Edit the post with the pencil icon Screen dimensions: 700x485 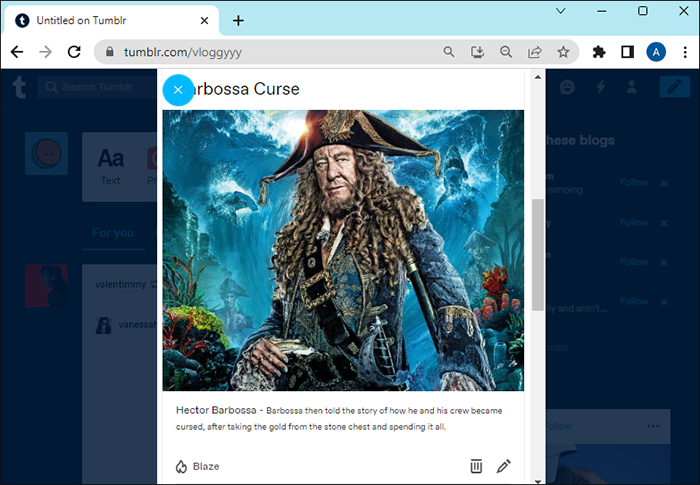pos(504,466)
